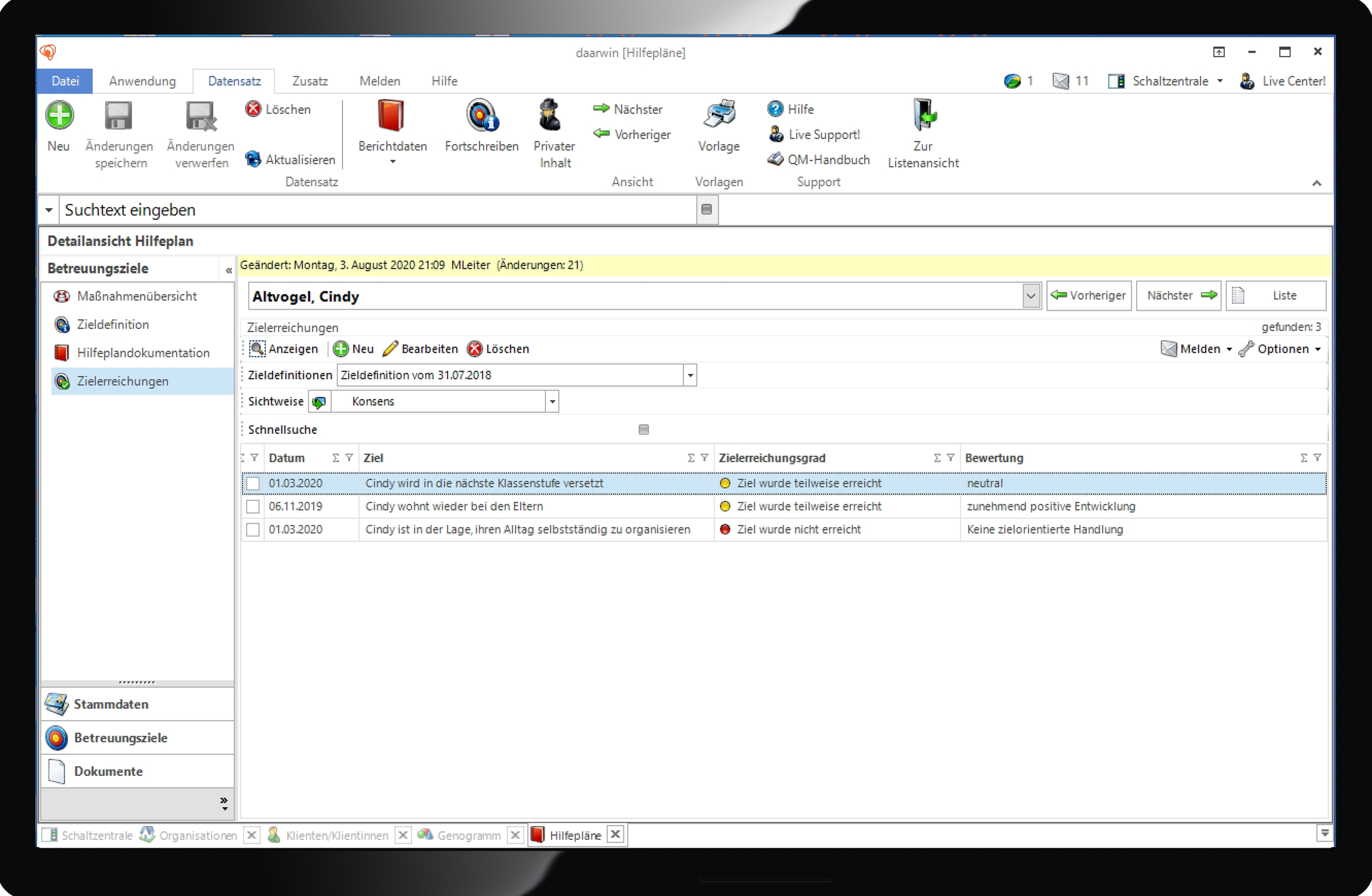Open Live Center! in top right
This screenshot has height=896, width=1372.
[x=1283, y=81]
